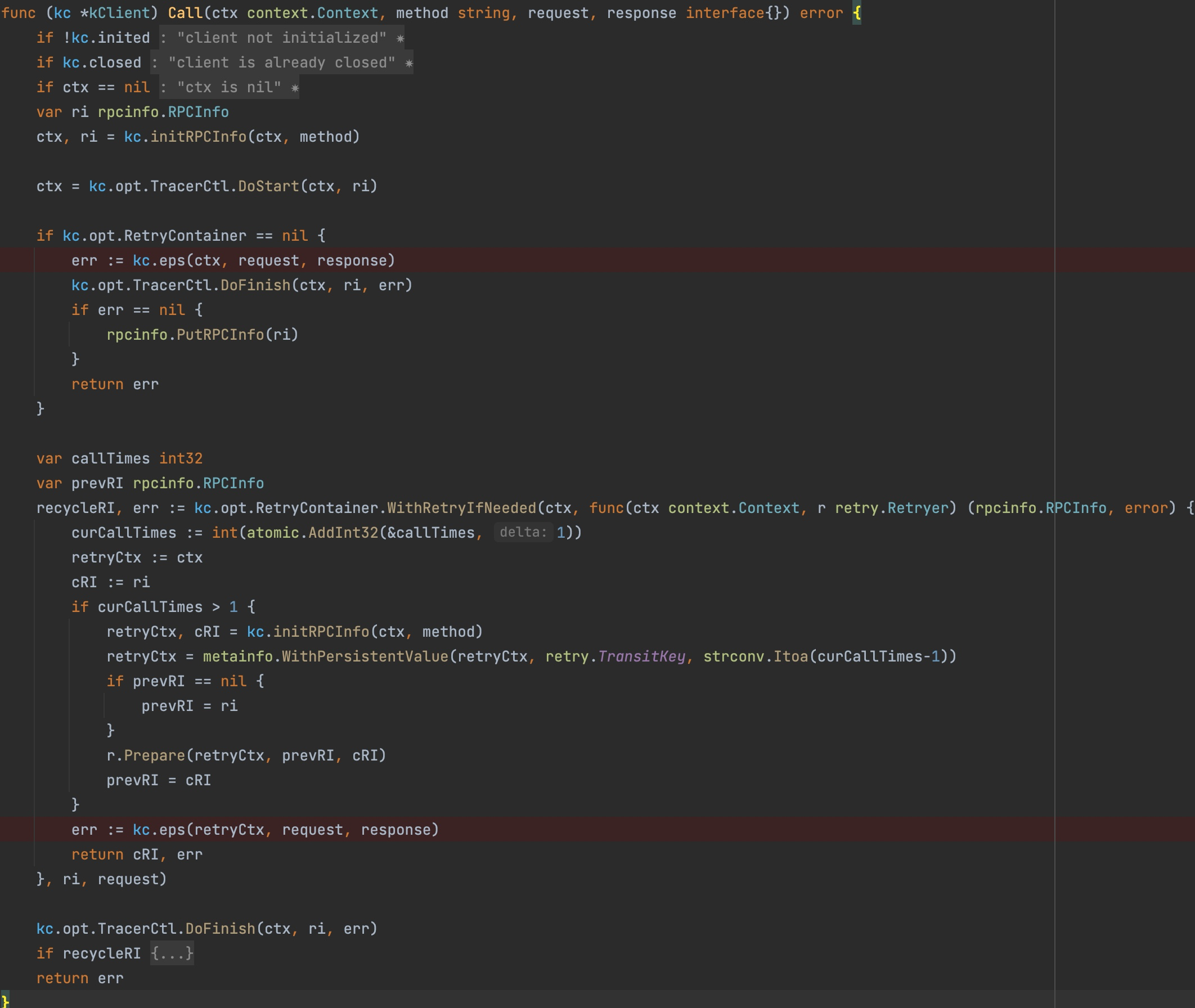Click the callTimes variable declaration
This screenshot has height=1008, width=1195.
[x=110, y=458]
